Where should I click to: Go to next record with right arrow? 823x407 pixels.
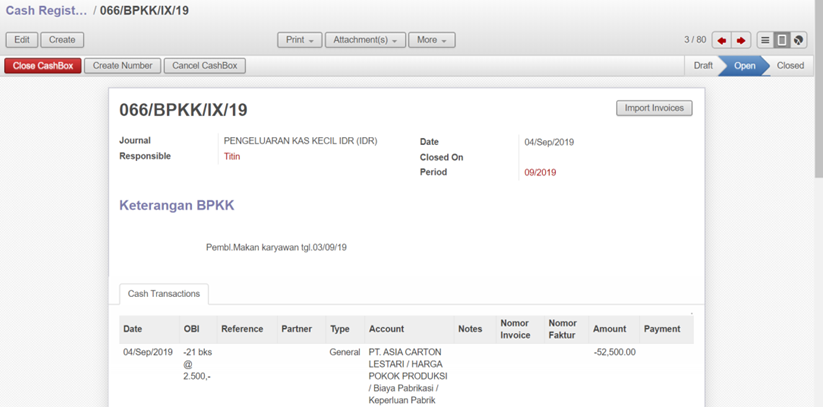pos(741,40)
